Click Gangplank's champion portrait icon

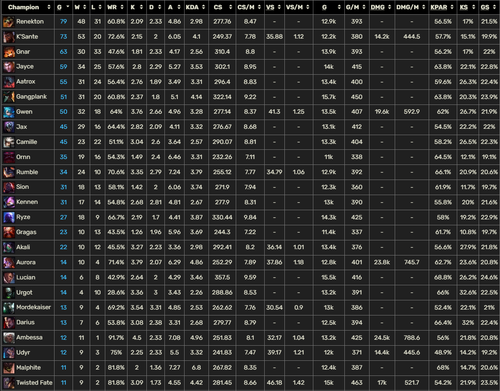(x=9, y=97)
